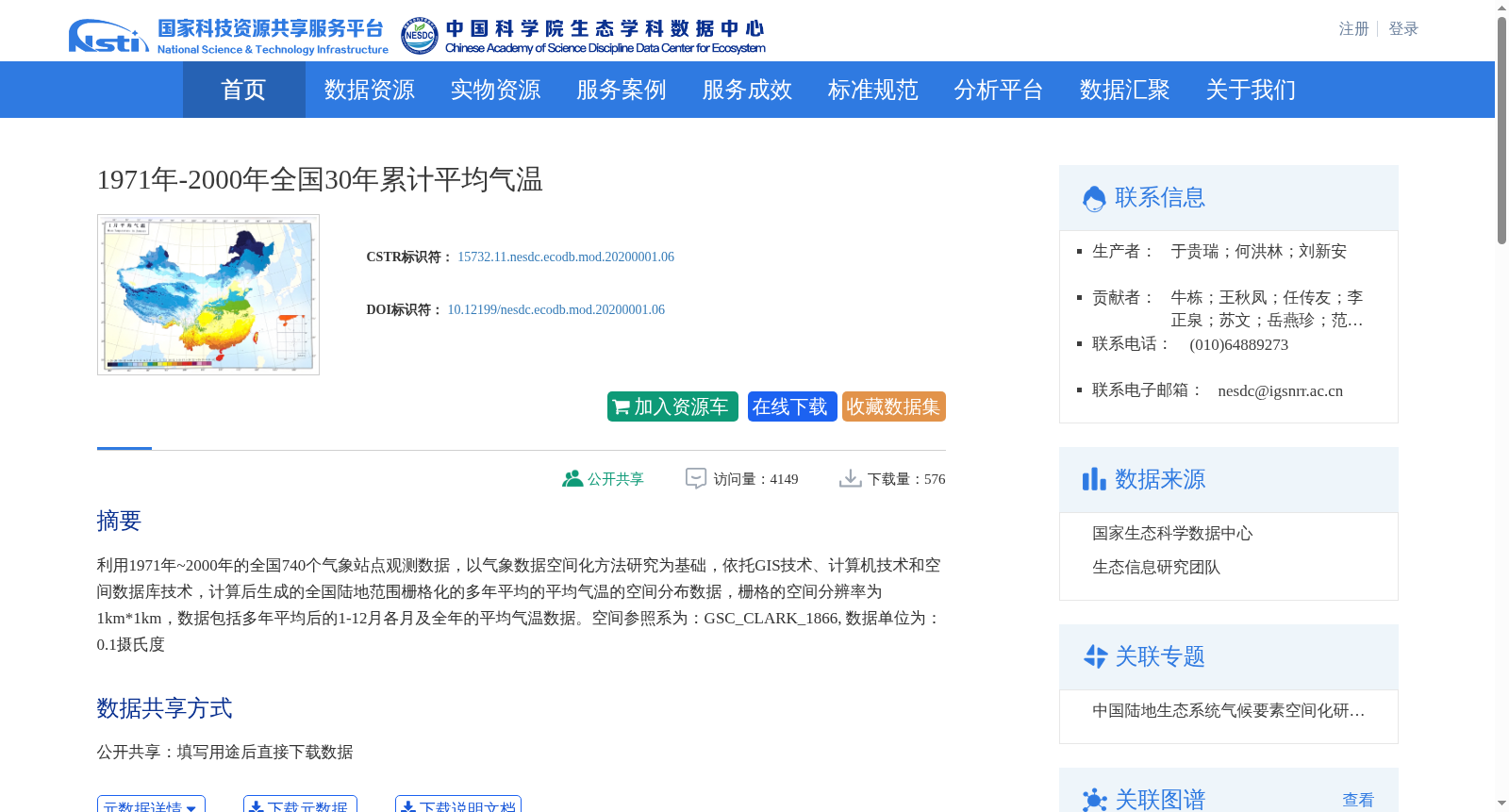Click the 摘要 heading
Image resolution: width=1509 pixels, height=812 pixels.
tap(119, 521)
